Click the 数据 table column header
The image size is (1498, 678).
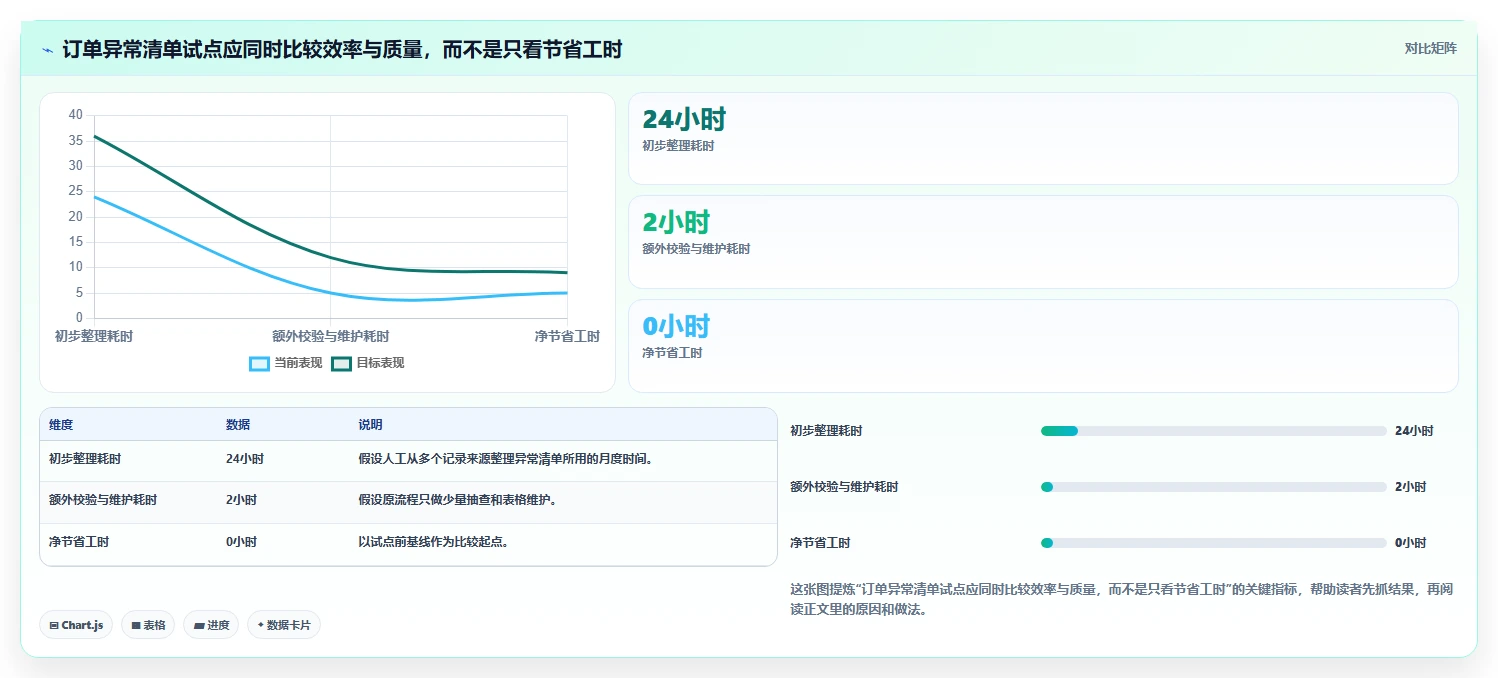coord(238,425)
